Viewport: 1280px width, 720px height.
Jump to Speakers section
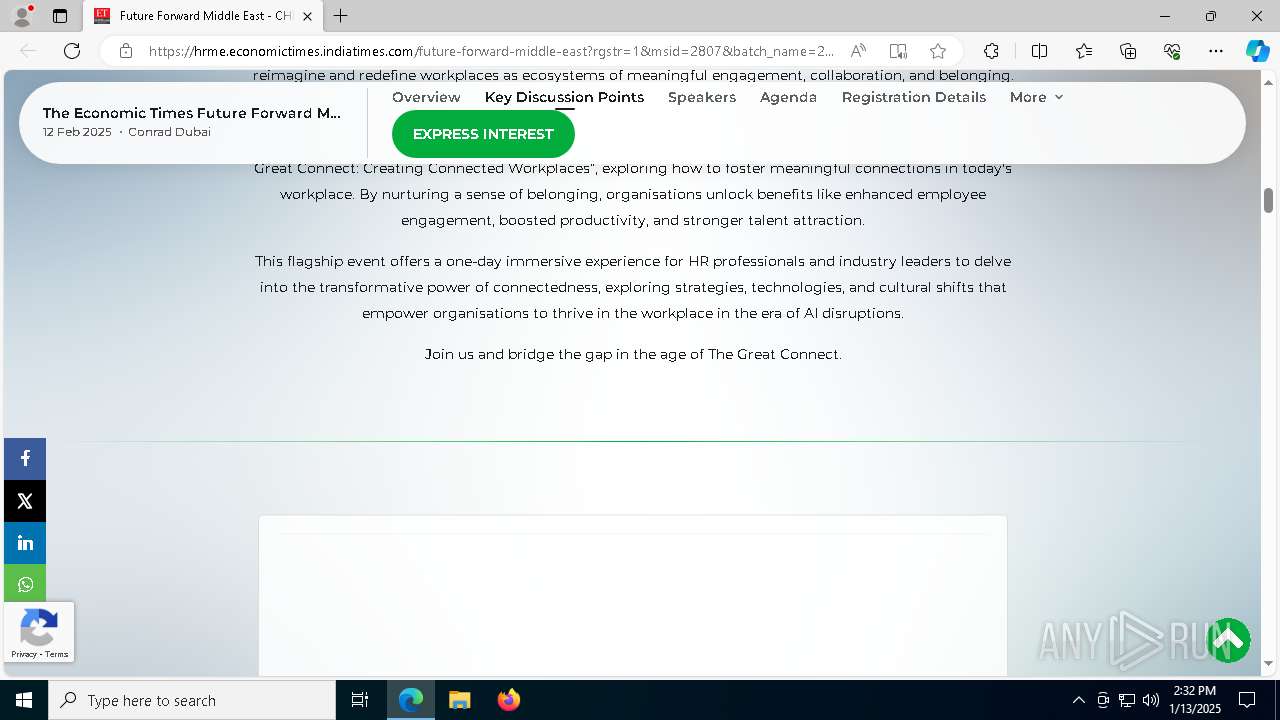(x=702, y=97)
